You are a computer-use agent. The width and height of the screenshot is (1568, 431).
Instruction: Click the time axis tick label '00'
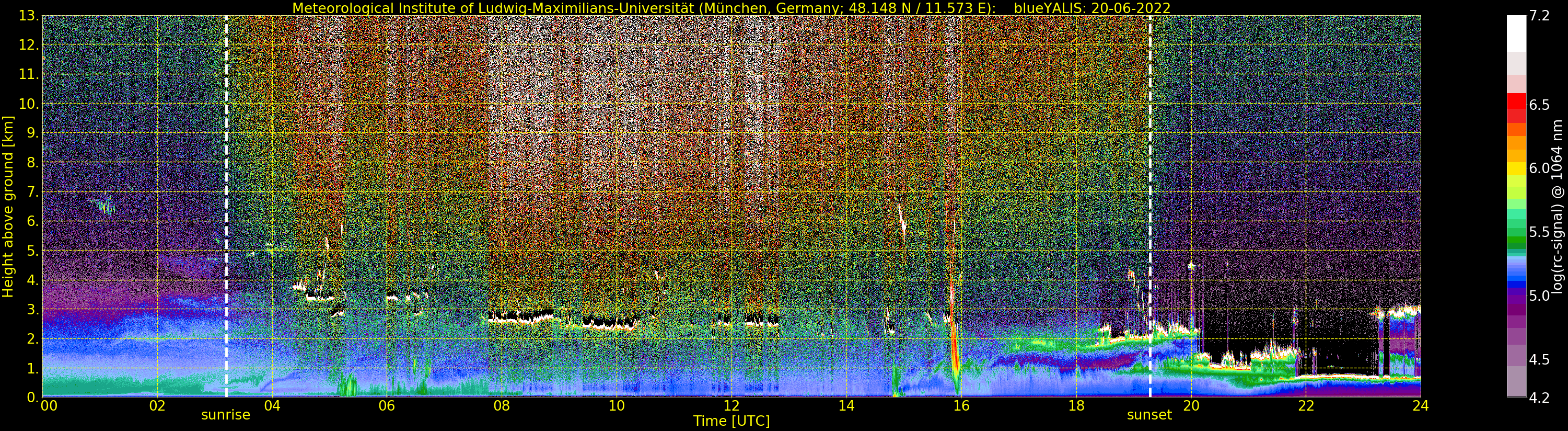point(48,406)
